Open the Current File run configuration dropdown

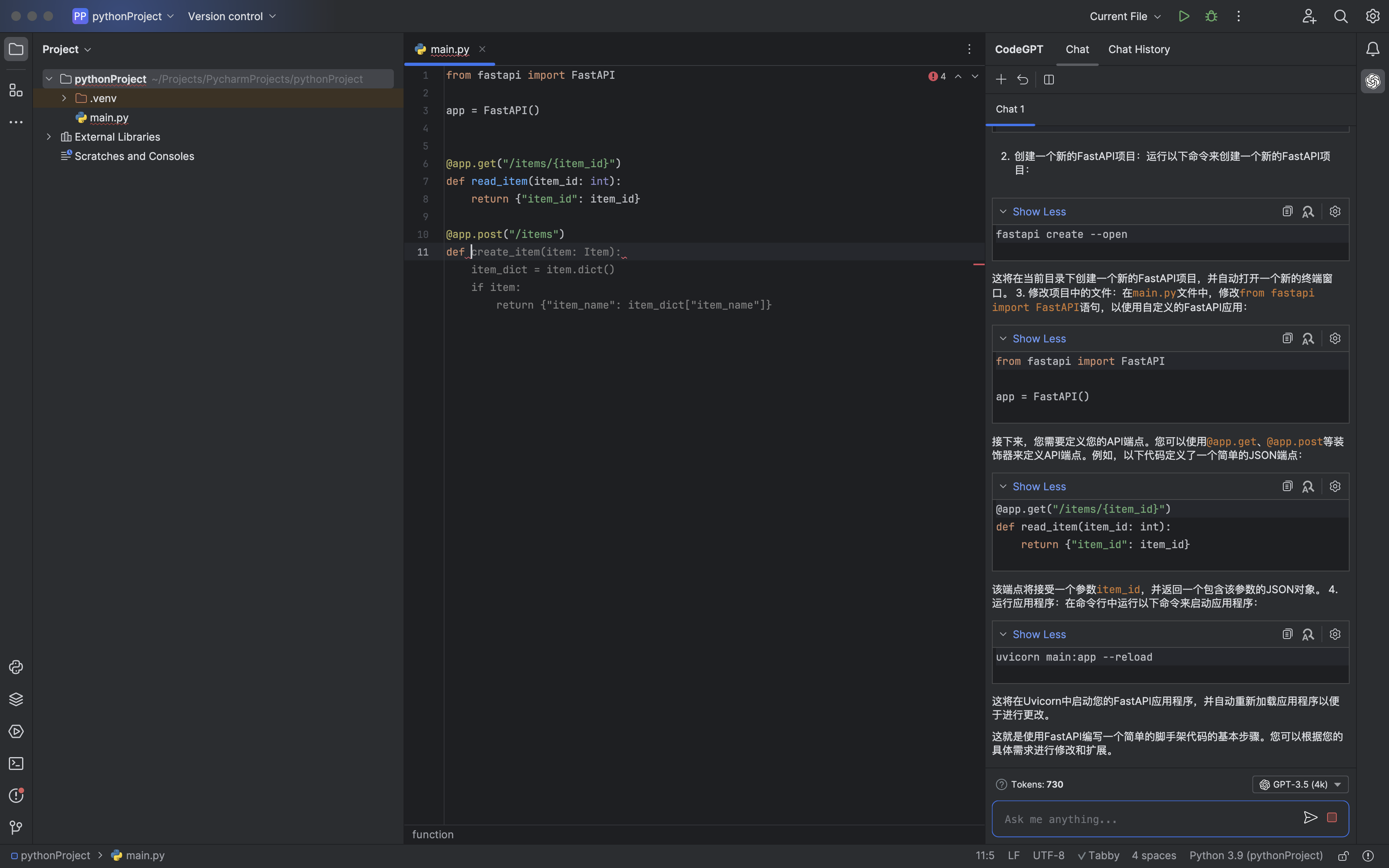pyautogui.click(x=1125, y=16)
